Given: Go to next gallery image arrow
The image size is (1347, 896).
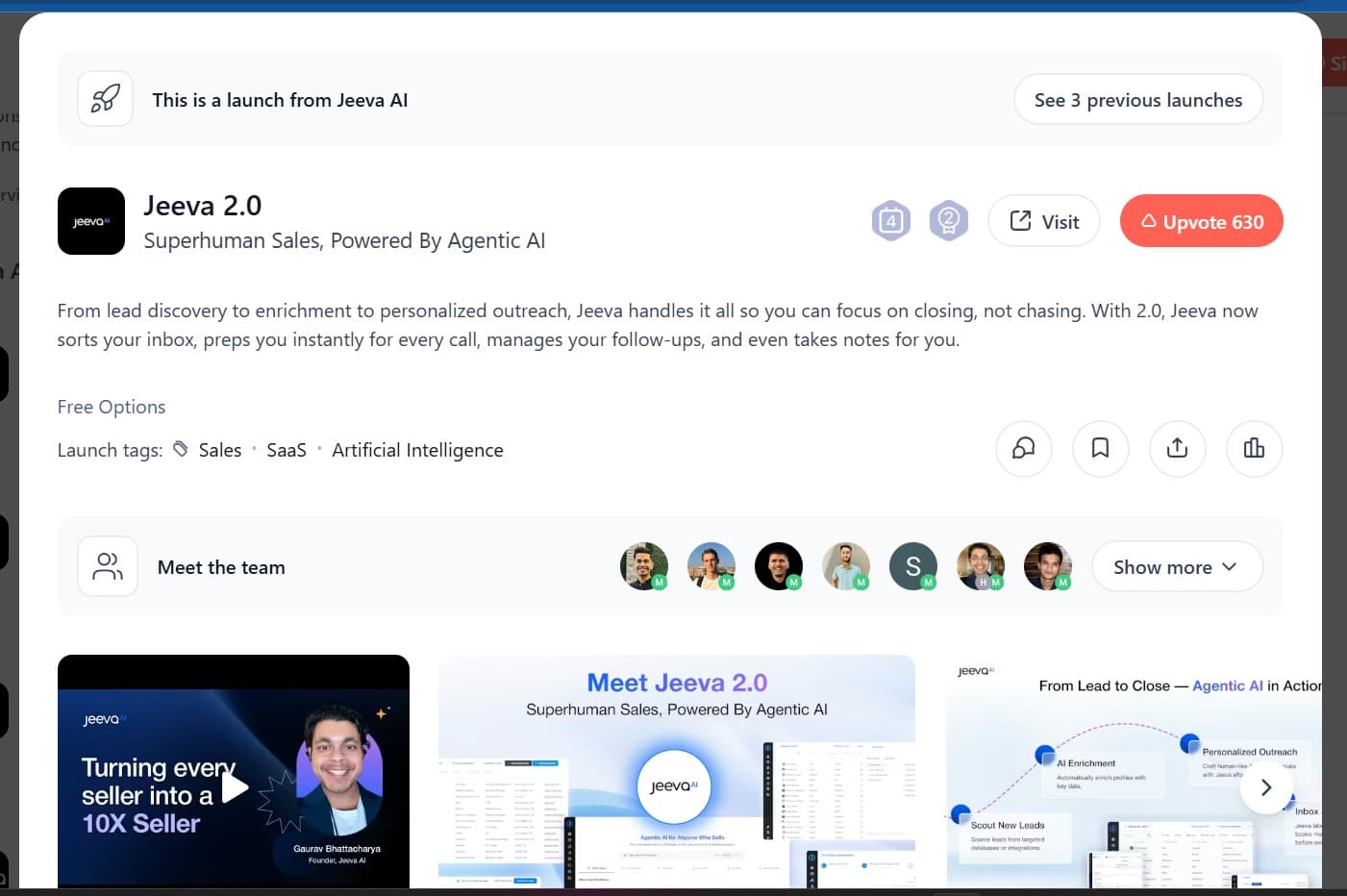Looking at the screenshot, I should 1266,787.
